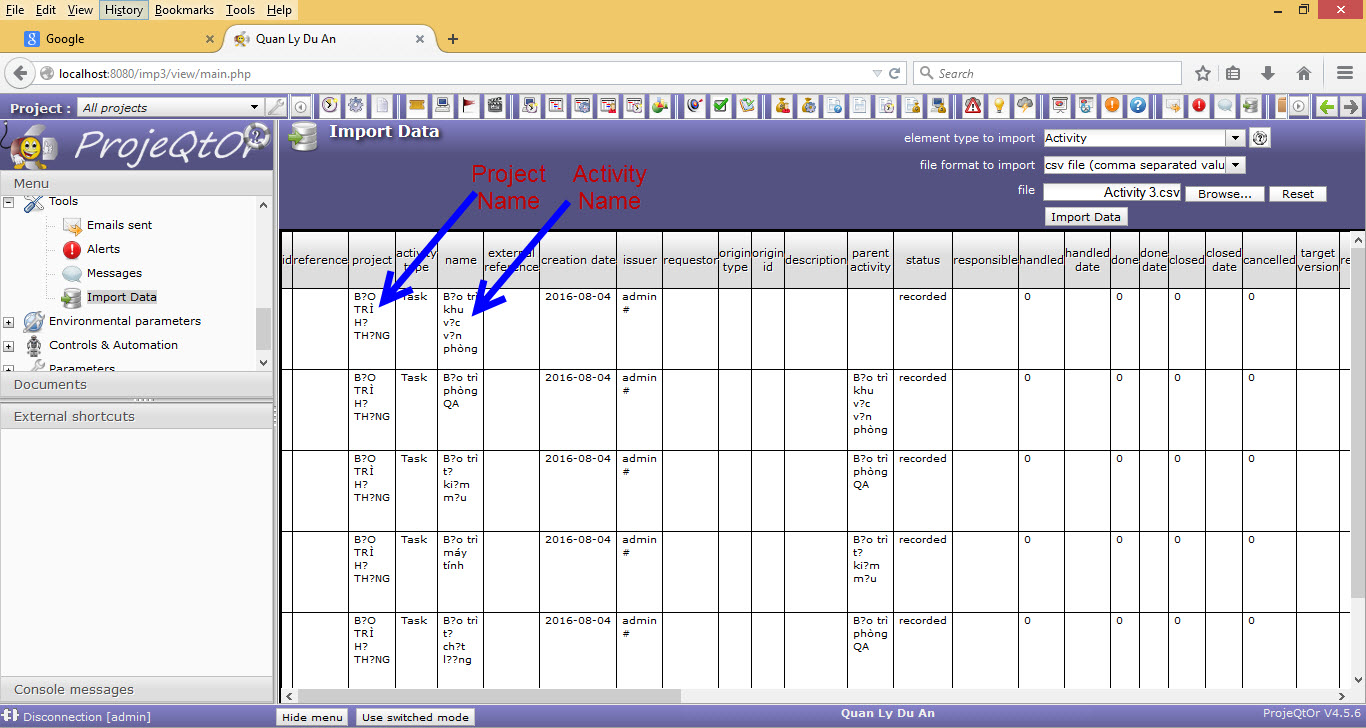This screenshot has height=728, width=1366.
Task: Open Alerts in the Tools menu
Action: [x=103, y=249]
